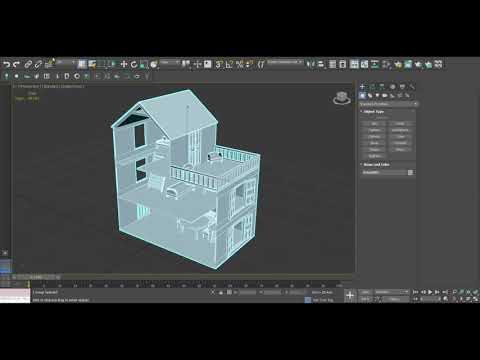Click the large plus Set Keys button
The width and height of the screenshot is (480, 360).
(350, 295)
